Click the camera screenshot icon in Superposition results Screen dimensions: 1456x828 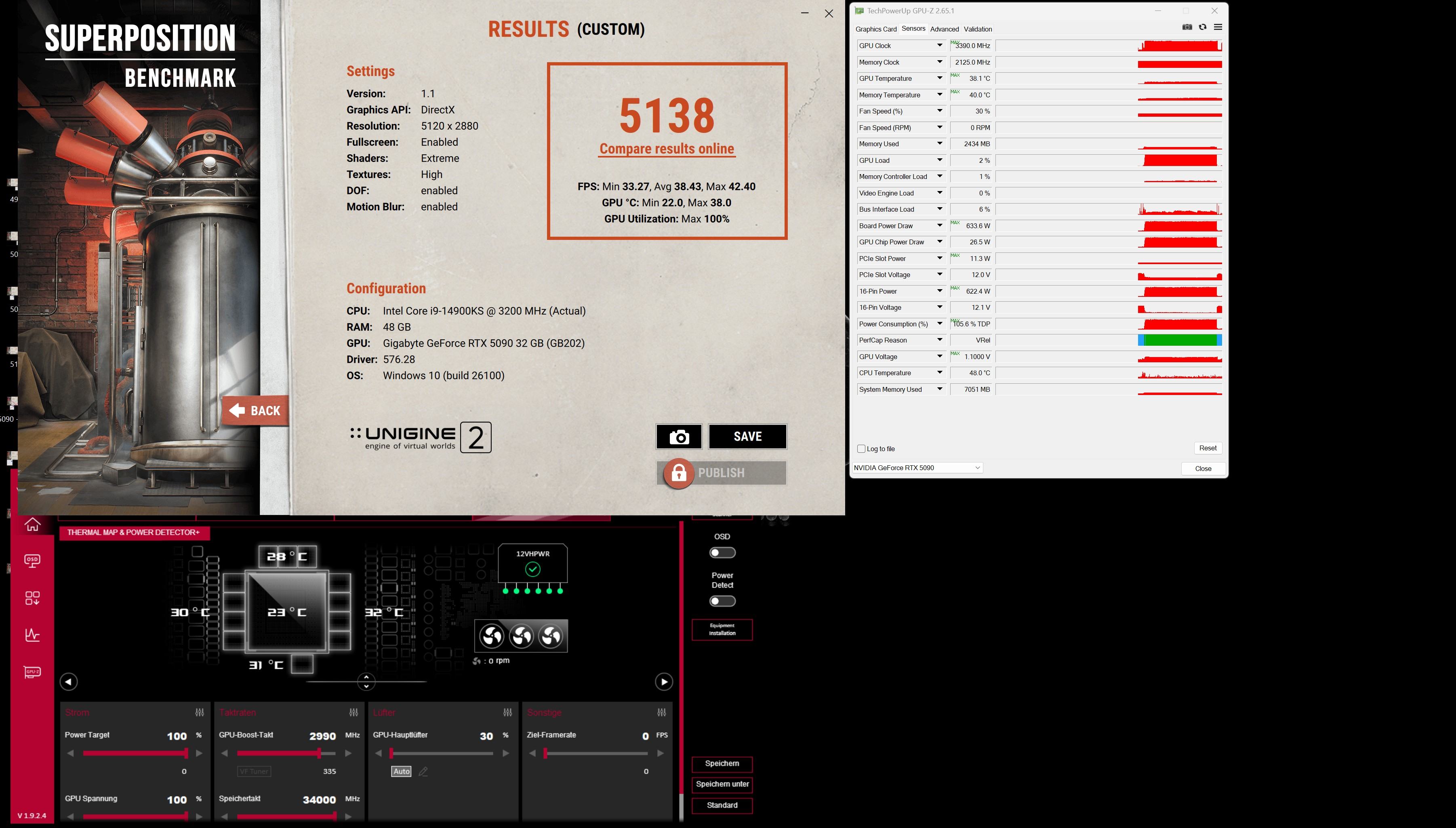679,437
